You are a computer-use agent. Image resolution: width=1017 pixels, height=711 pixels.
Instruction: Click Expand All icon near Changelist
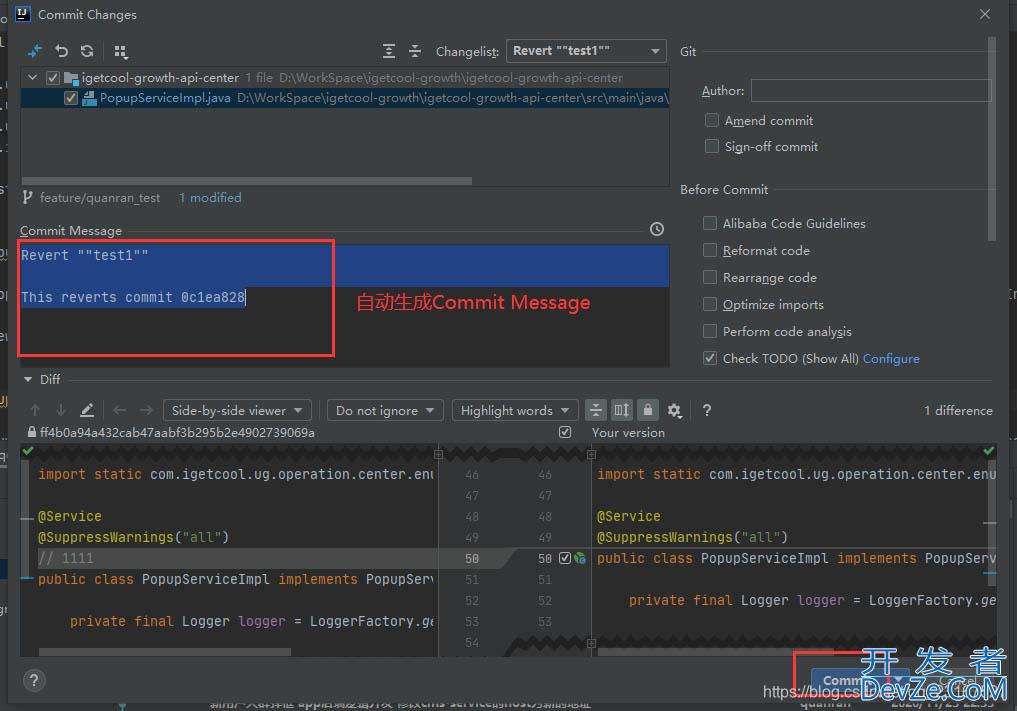point(389,51)
